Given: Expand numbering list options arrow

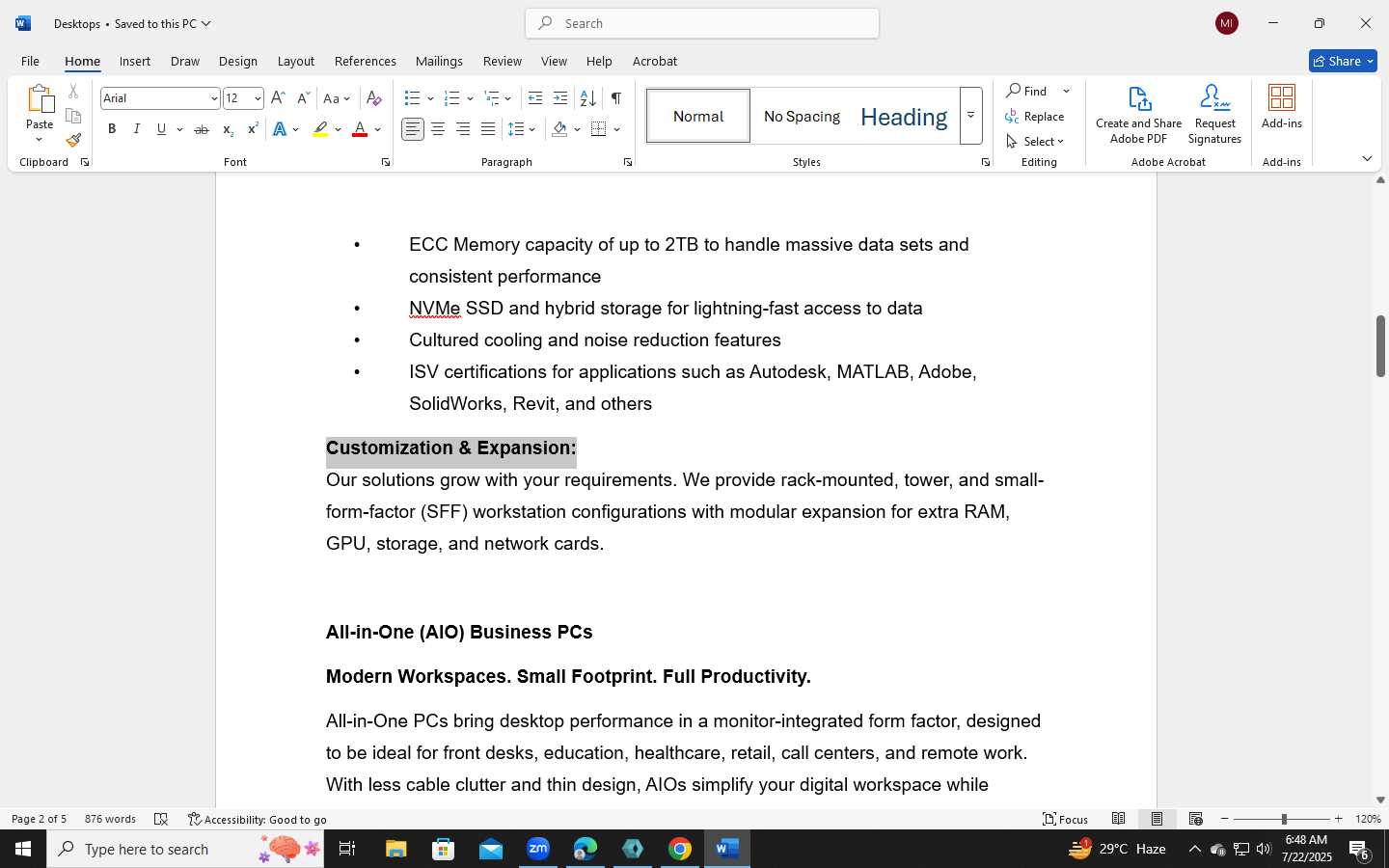Looking at the screenshot, I should point(470,98).
